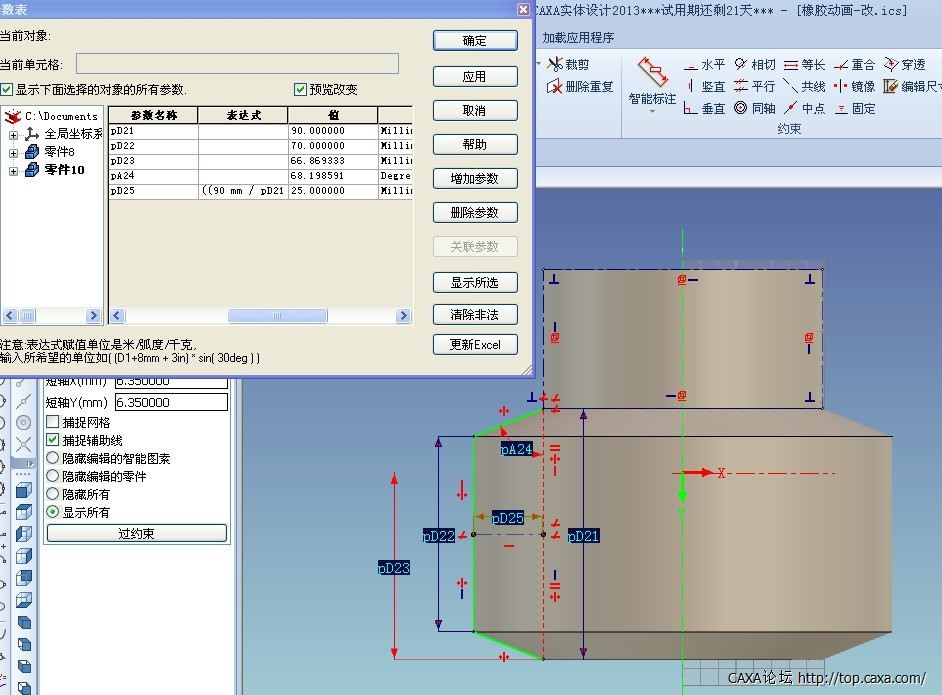Select the 显示所有 radio button
This screenshot has height=695, width=942.
tap(53, 512)
